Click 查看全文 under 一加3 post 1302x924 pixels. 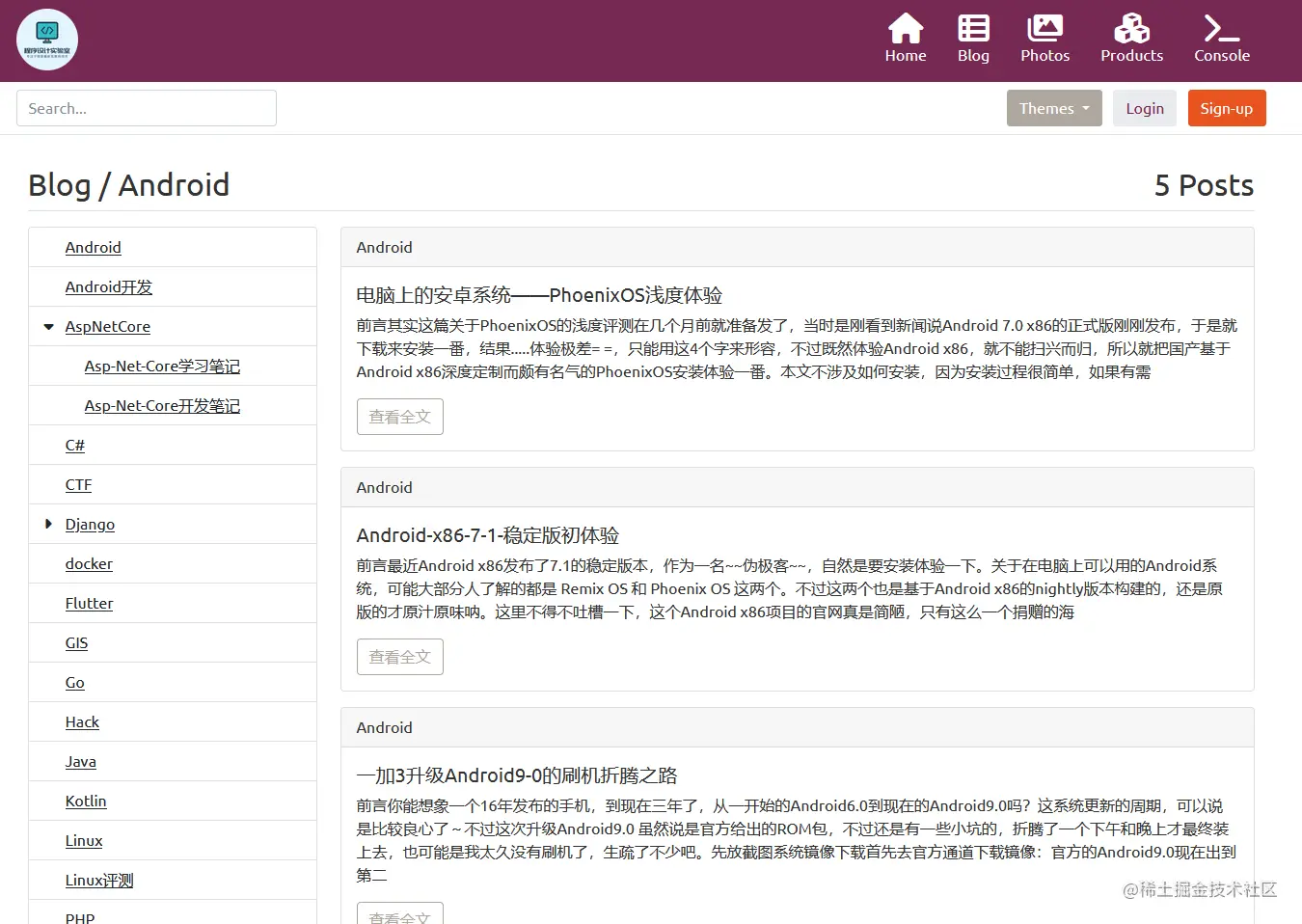399,913
